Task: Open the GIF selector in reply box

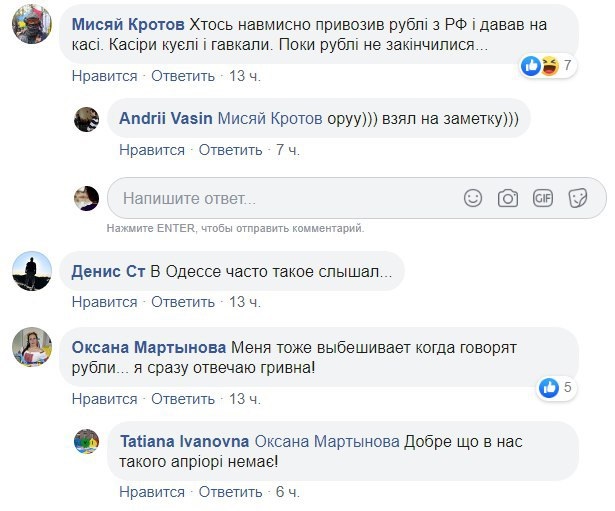Action: pyautogui.click(x=543, y=198)
